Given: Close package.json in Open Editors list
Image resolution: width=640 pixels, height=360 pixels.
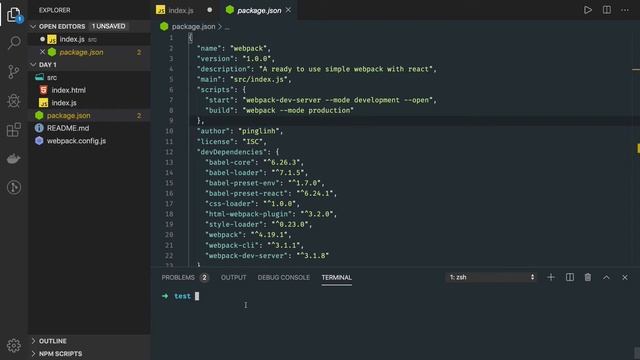Looking at the screenshot, I should 42,52.
